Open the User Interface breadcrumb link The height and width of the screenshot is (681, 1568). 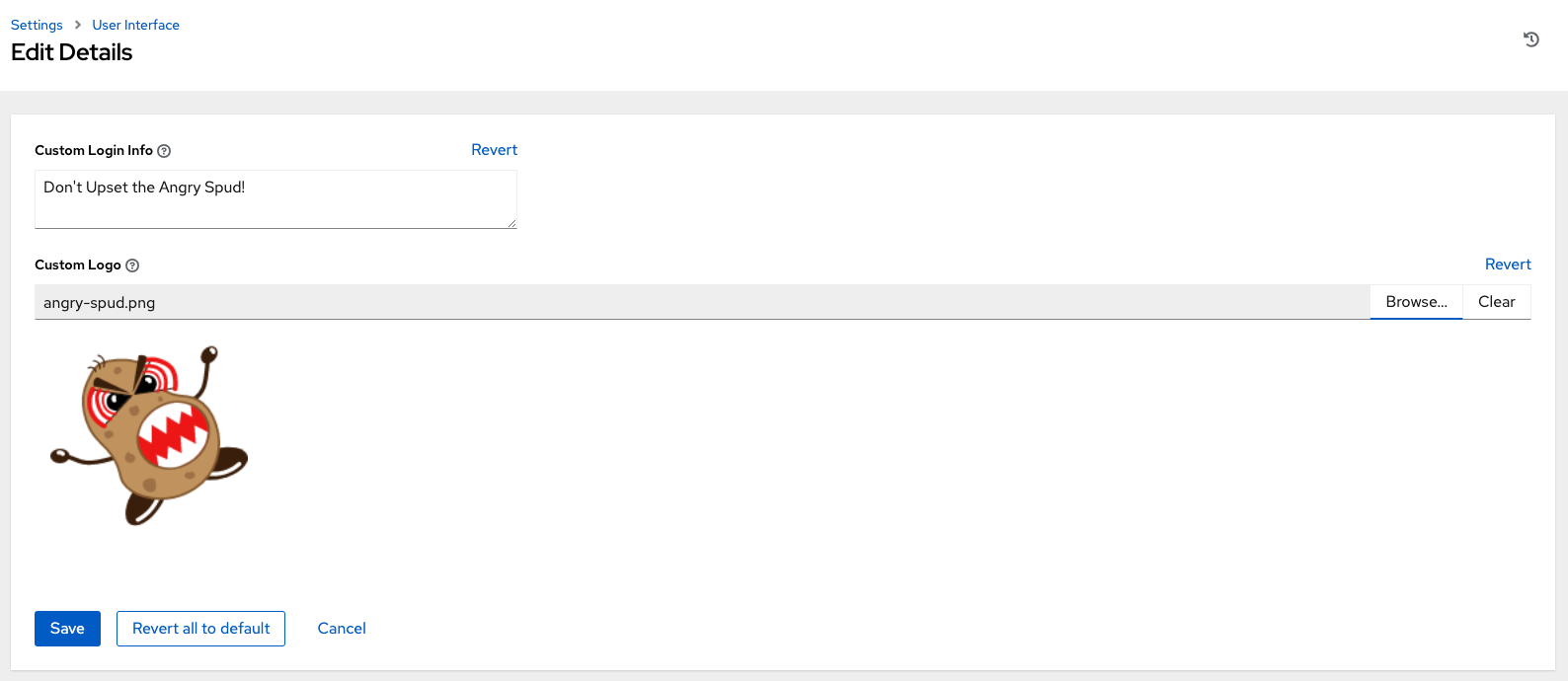coord(135,24)
